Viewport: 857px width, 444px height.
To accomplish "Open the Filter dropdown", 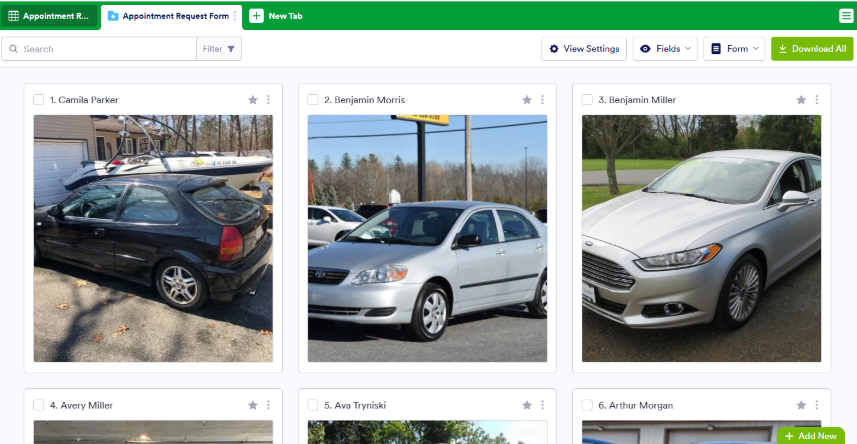I will pos(218,49).
